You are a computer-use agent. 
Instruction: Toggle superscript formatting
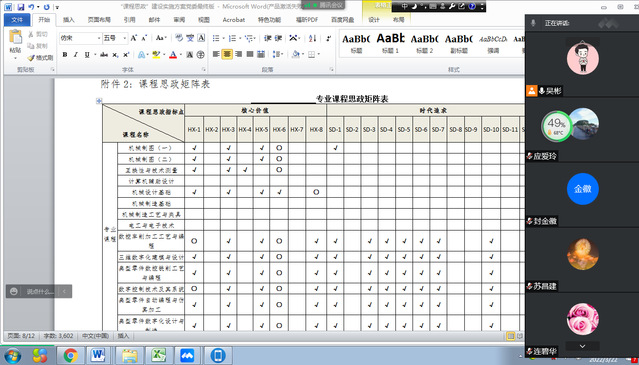126,55
